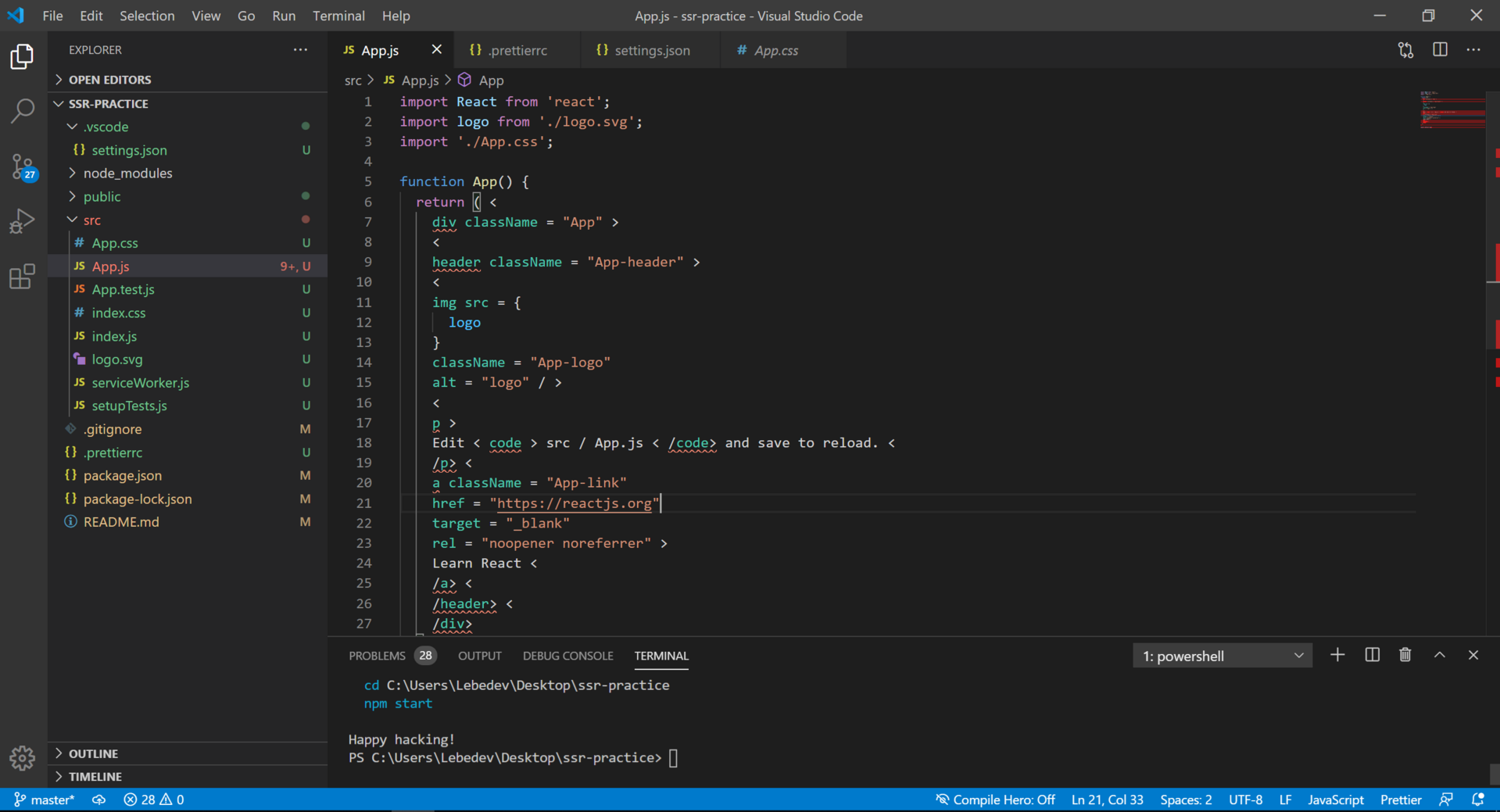
Task: Open the Explorer view in activity bar
Action: [22, 56]
